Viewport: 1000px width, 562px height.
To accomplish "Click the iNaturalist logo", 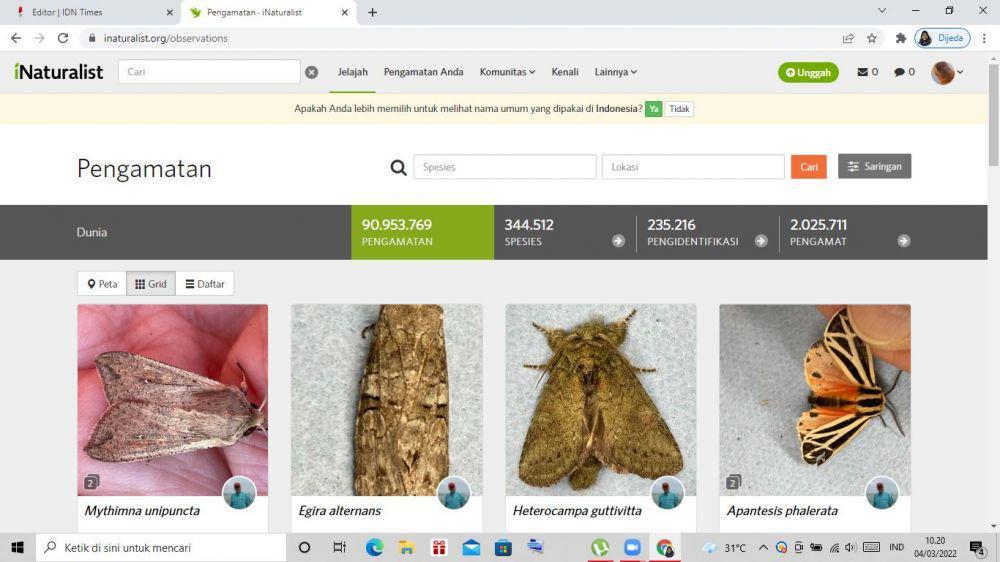I will point(59,72).
